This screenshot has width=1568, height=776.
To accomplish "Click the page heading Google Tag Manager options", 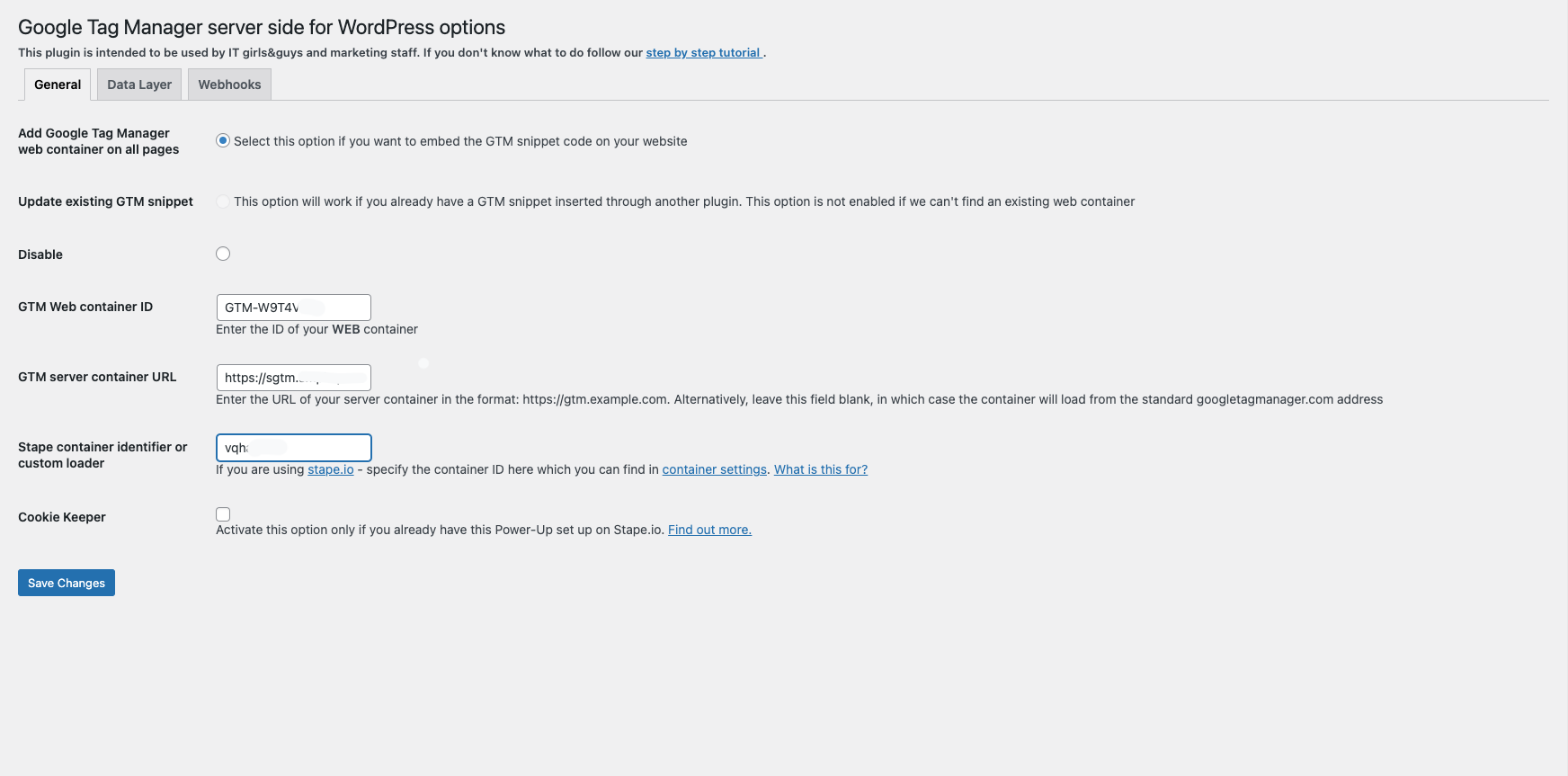I will pos(261,27).
